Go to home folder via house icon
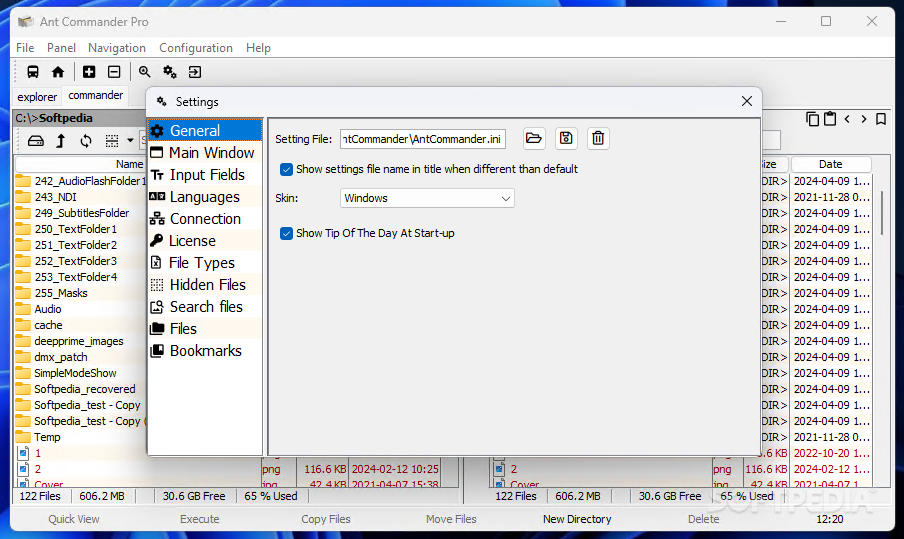The image size is (904, 539). click(x=58, y=72)
